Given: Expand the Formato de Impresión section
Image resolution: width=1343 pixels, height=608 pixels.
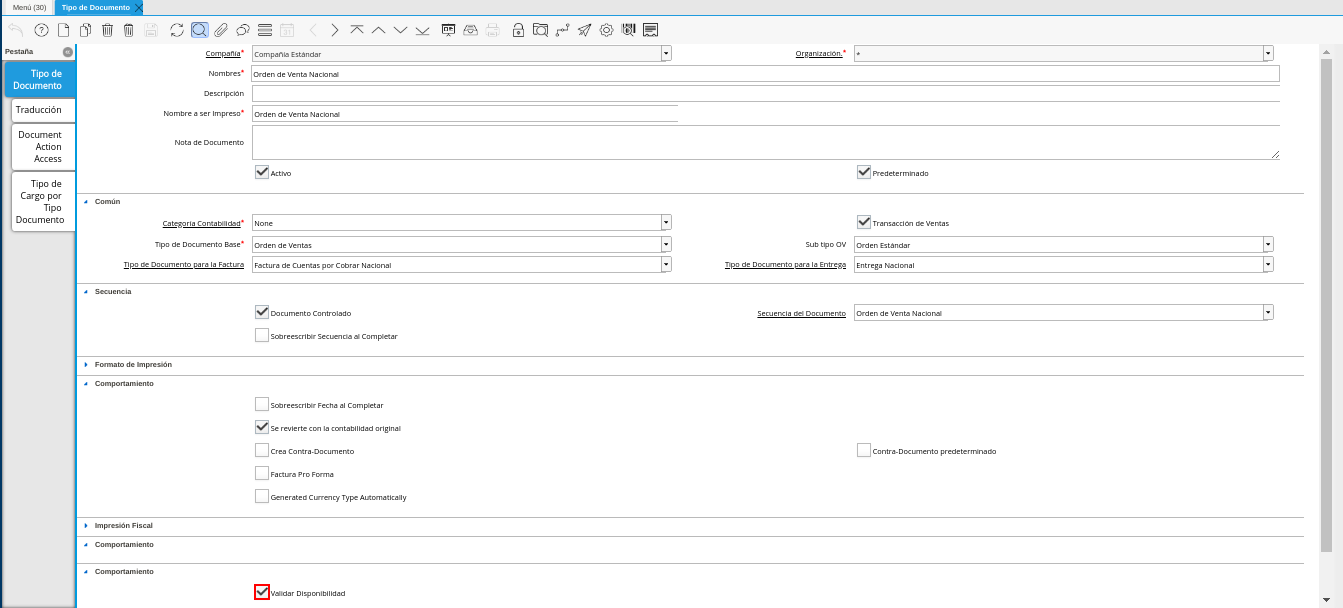Looking at the screenshot, I should coord(86,364).
